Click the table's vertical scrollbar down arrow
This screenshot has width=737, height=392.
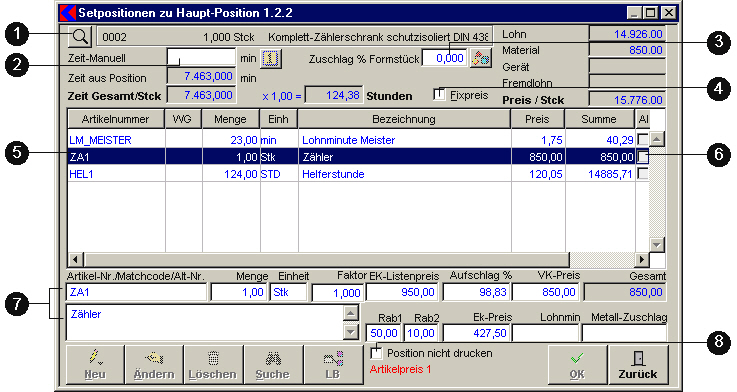tap(656, 244)
